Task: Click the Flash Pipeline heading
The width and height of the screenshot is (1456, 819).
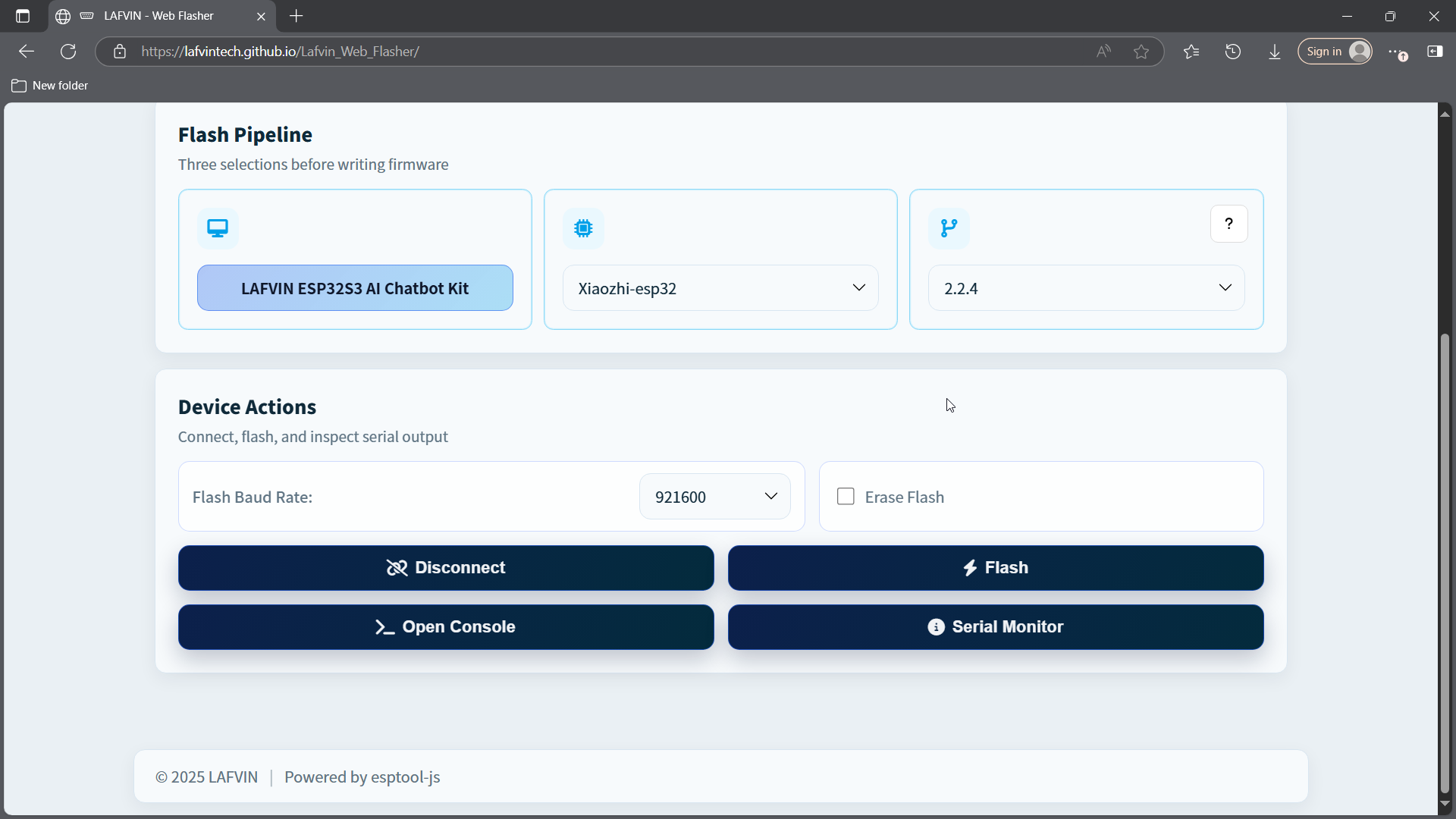Action: click(x=245, y=135)
